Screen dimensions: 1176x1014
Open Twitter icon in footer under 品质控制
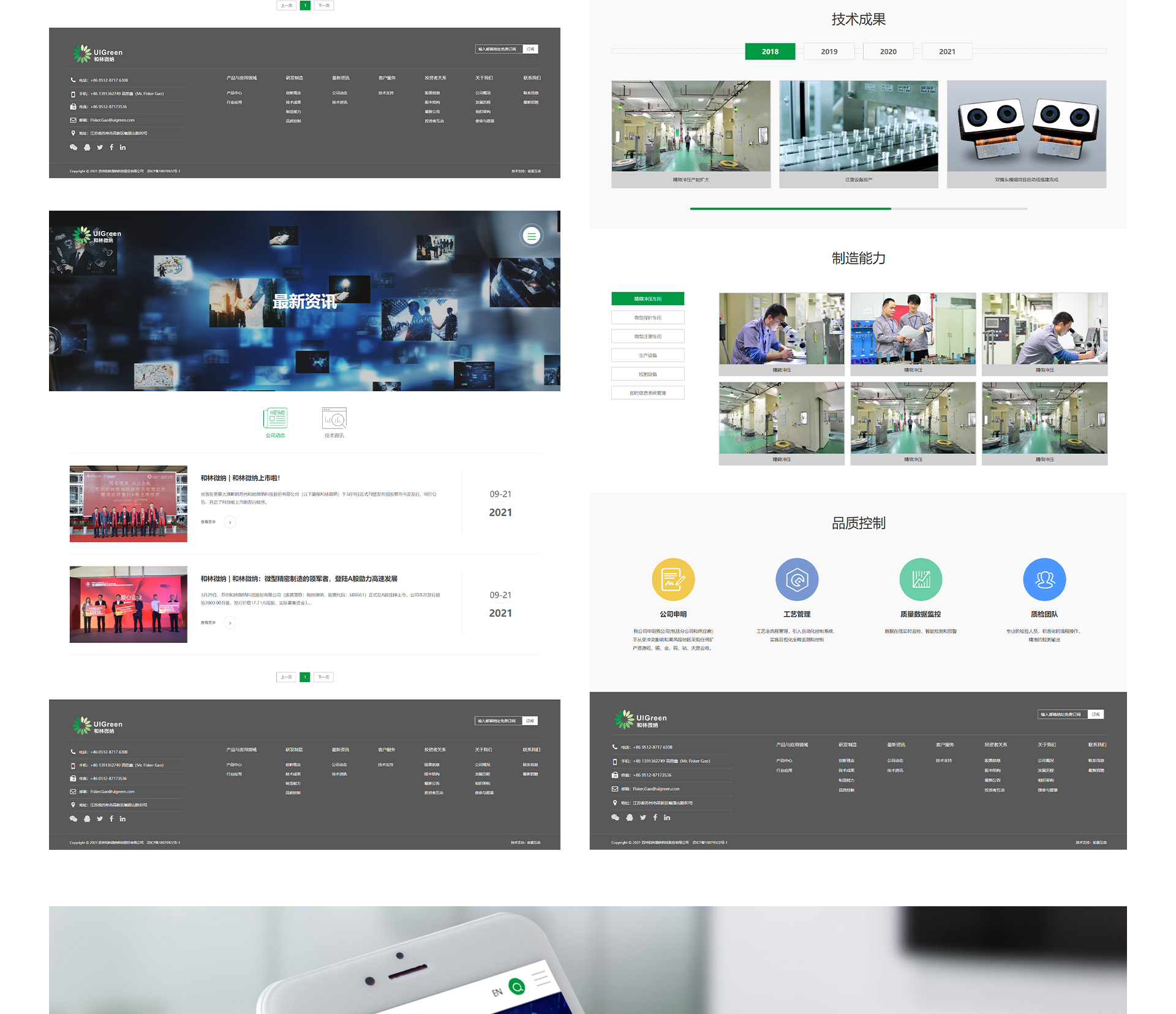pos(643,817)
